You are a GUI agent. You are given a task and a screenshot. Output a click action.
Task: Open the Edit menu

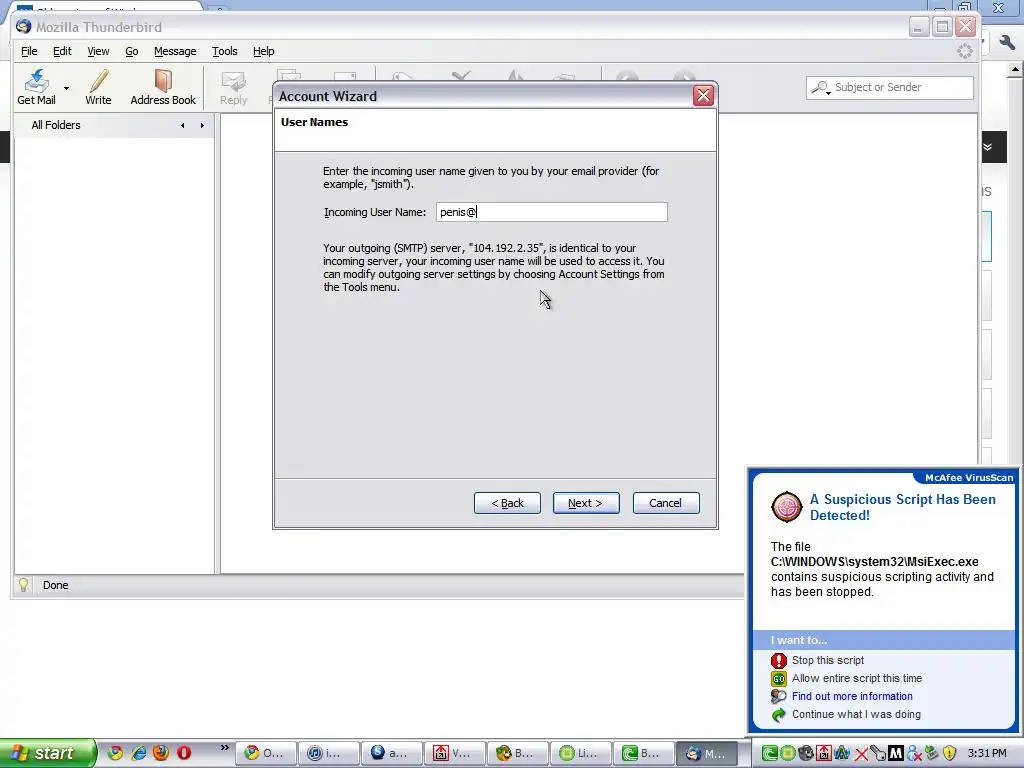[62, 51]
